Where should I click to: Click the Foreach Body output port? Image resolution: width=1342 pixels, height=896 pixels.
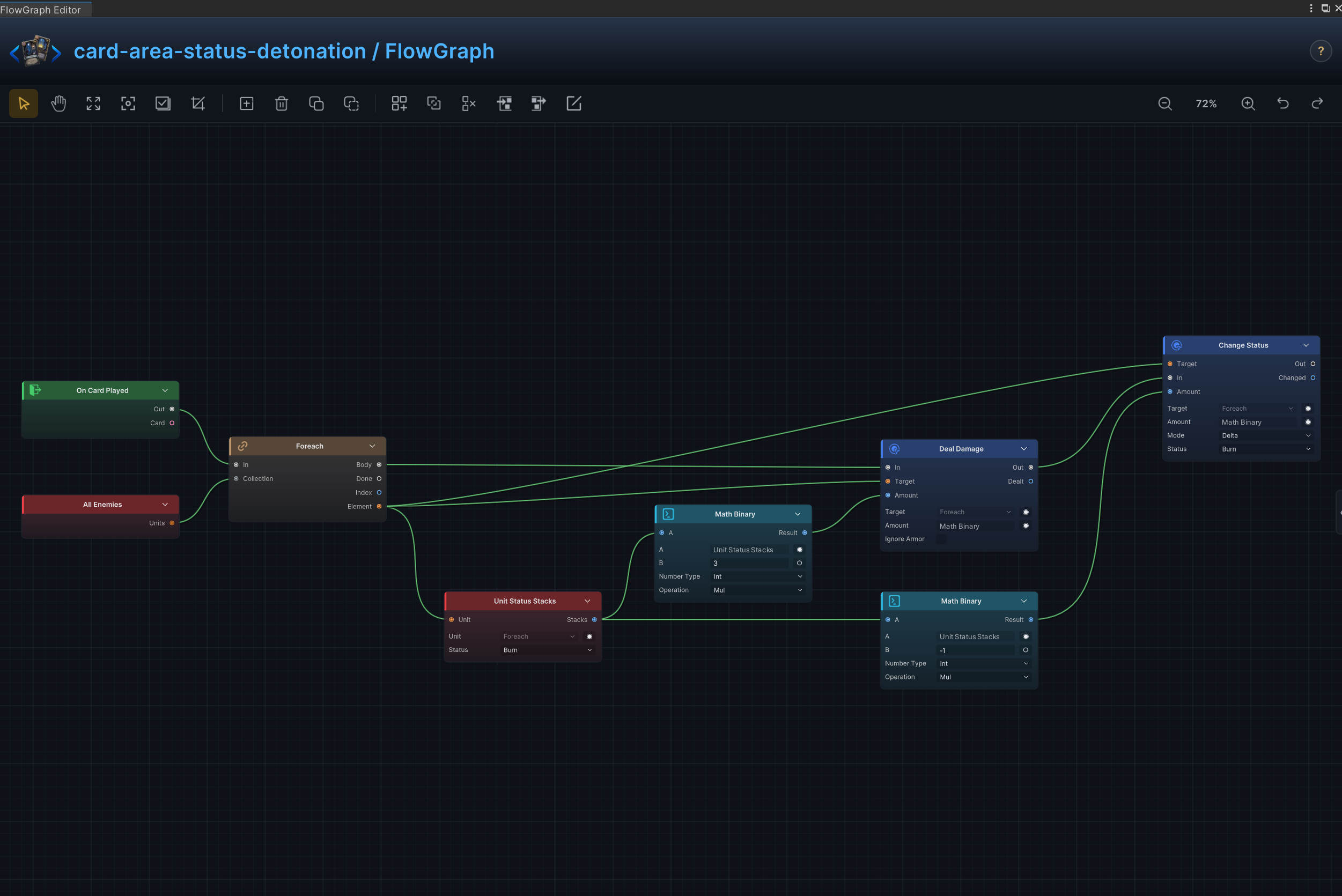point(379,464)
